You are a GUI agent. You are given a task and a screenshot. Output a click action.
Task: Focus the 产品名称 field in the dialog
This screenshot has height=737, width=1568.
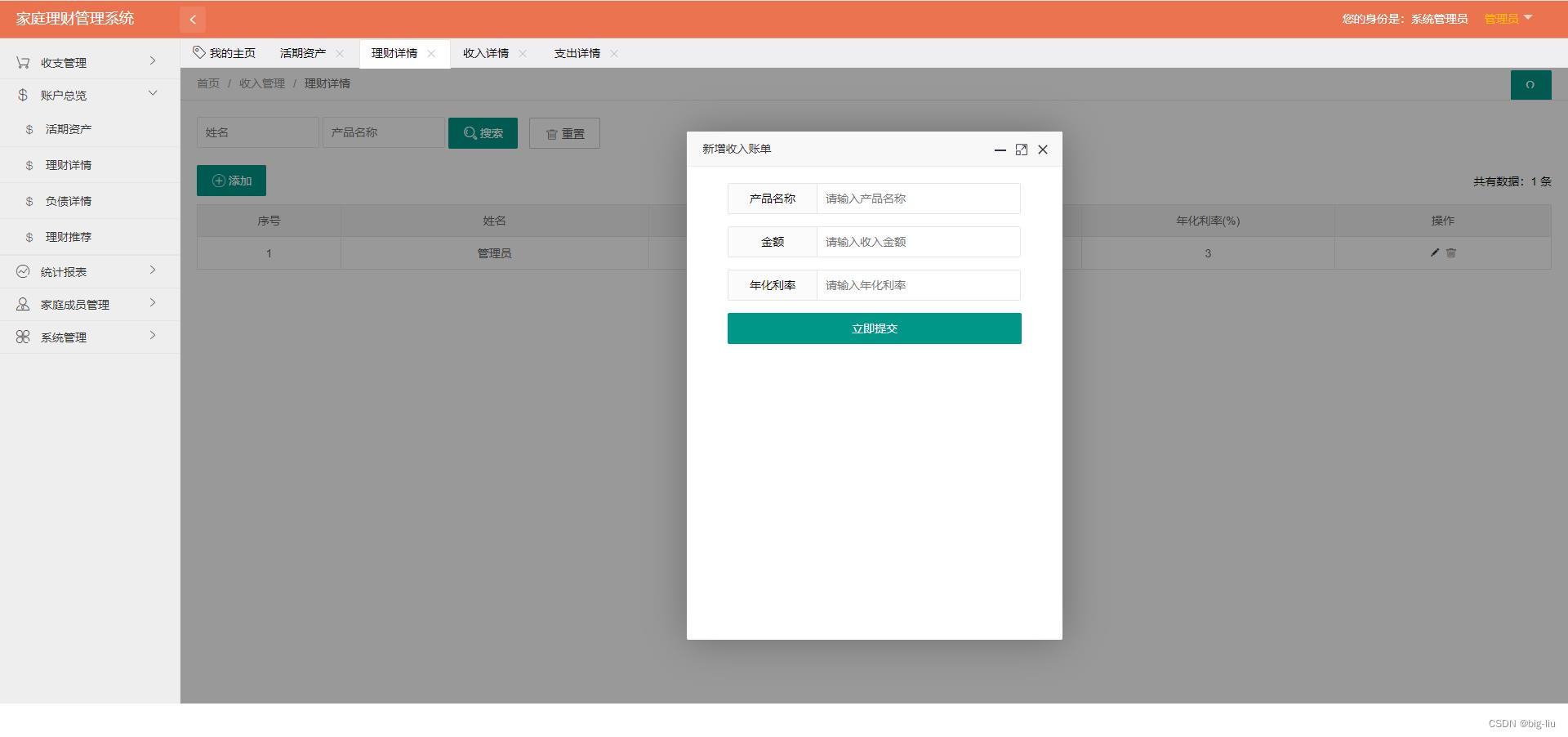tap(919, 199)
